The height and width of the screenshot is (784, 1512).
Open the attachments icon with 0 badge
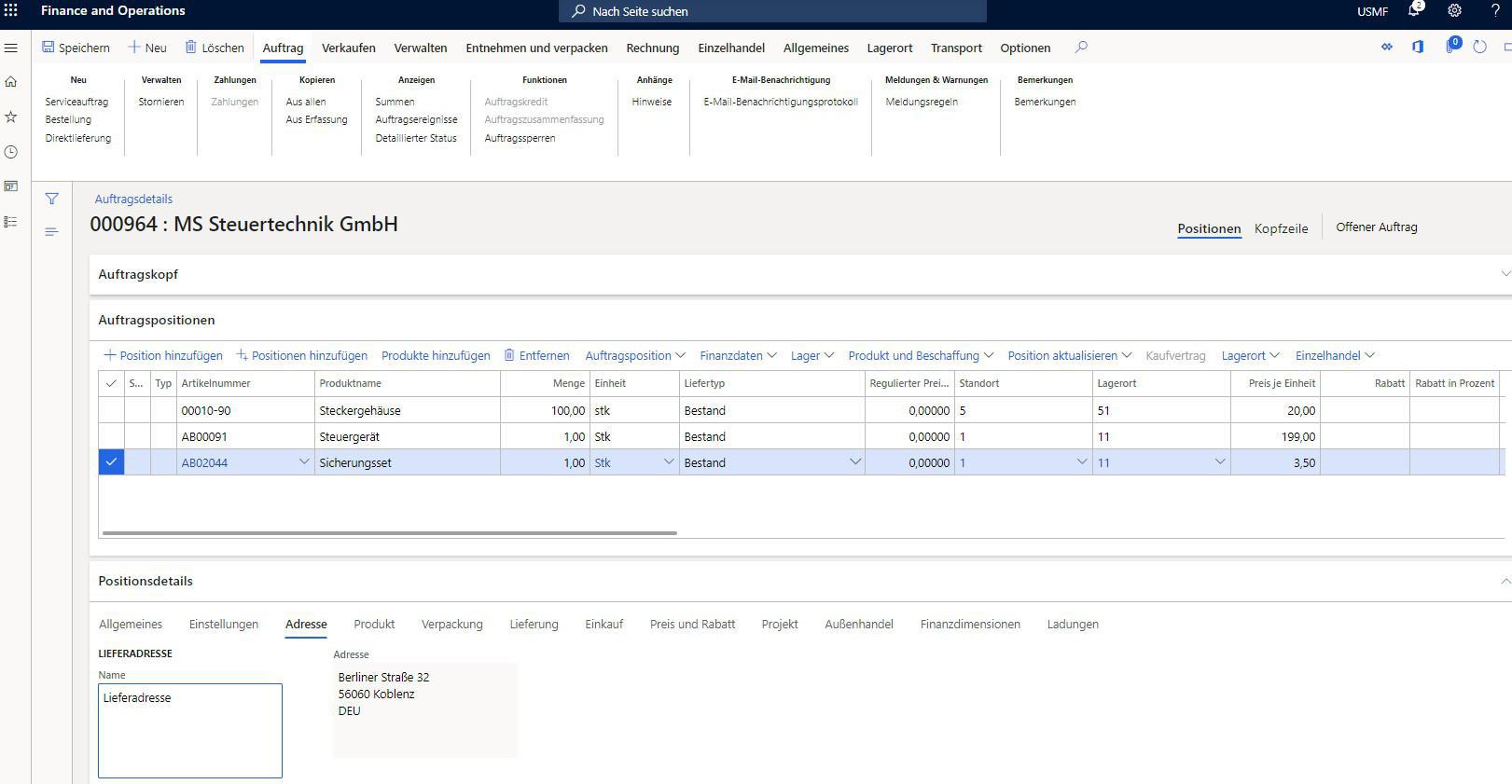click(1451, 46)
